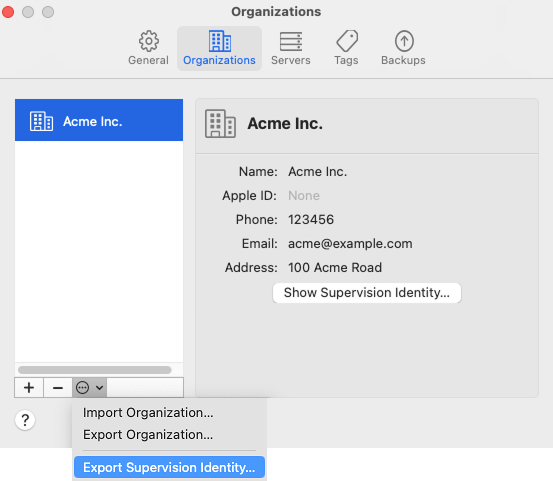
Task: Click the phone value 123456
Action: point(311,219)
